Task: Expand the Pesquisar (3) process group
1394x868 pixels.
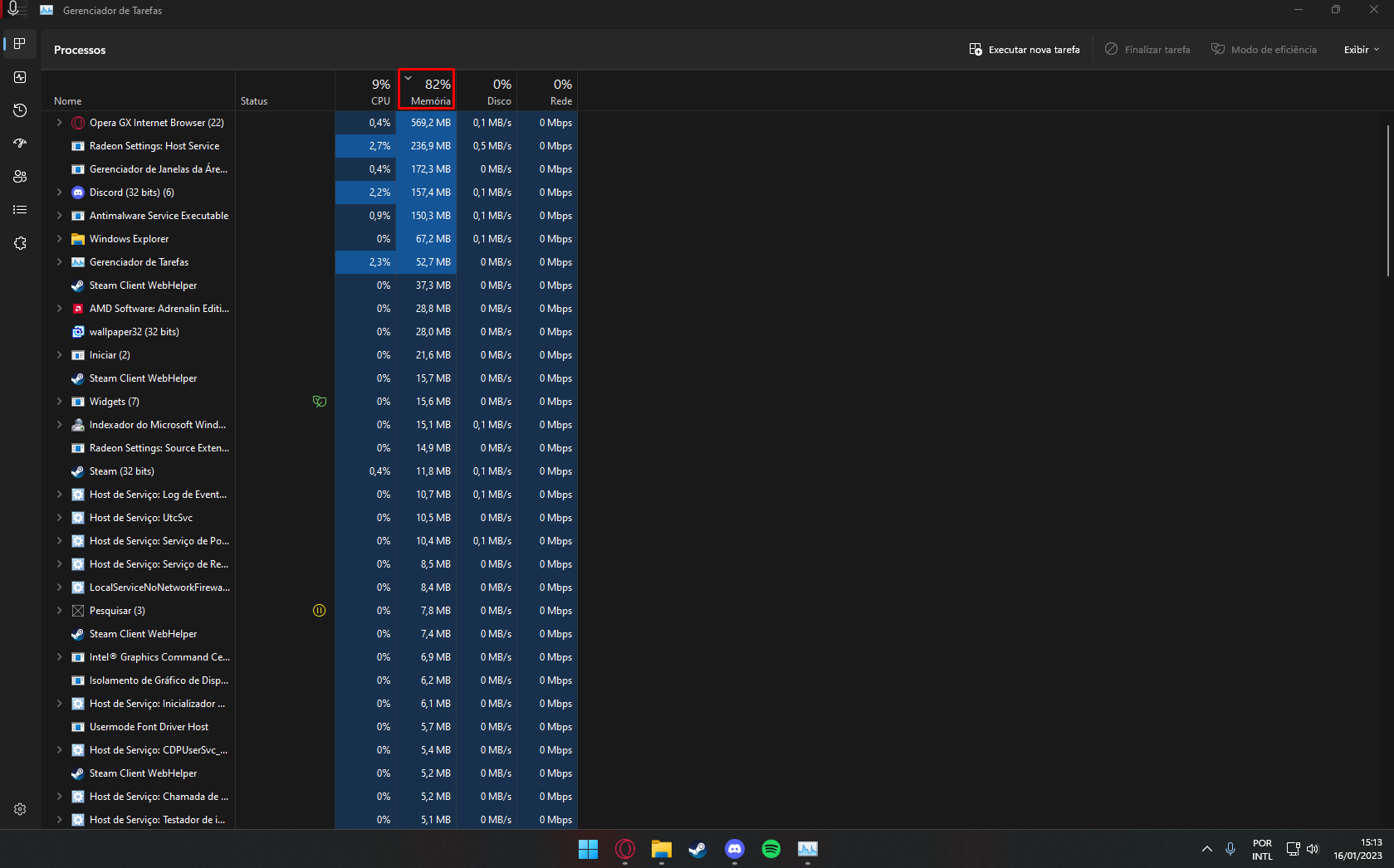Action: point(59,611)
